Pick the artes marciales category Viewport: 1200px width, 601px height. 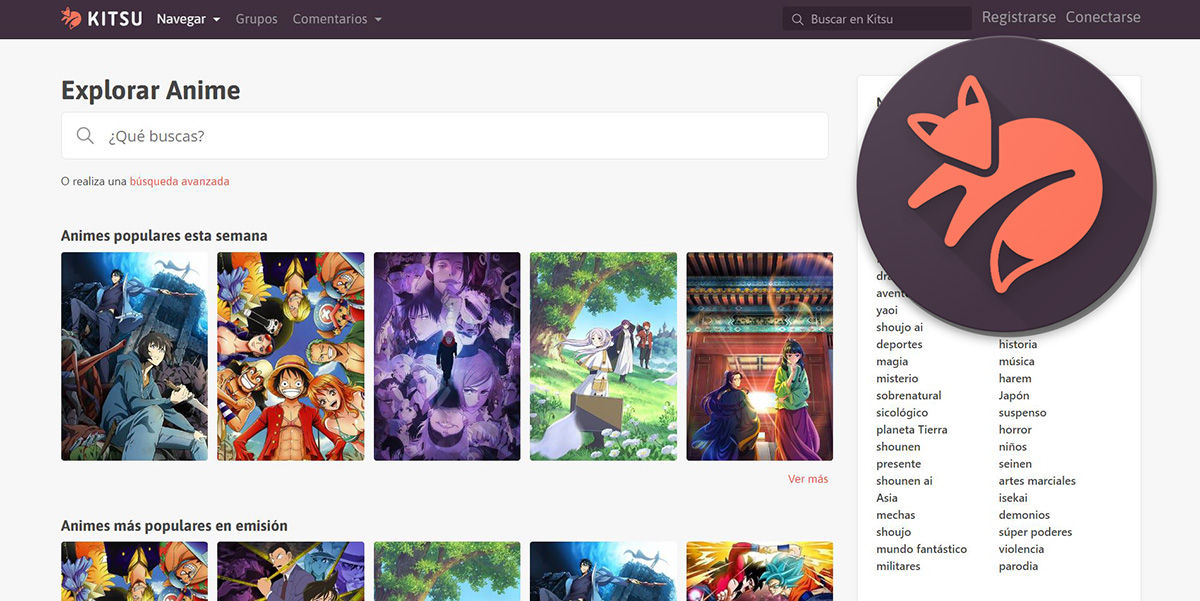[1037, 481]
